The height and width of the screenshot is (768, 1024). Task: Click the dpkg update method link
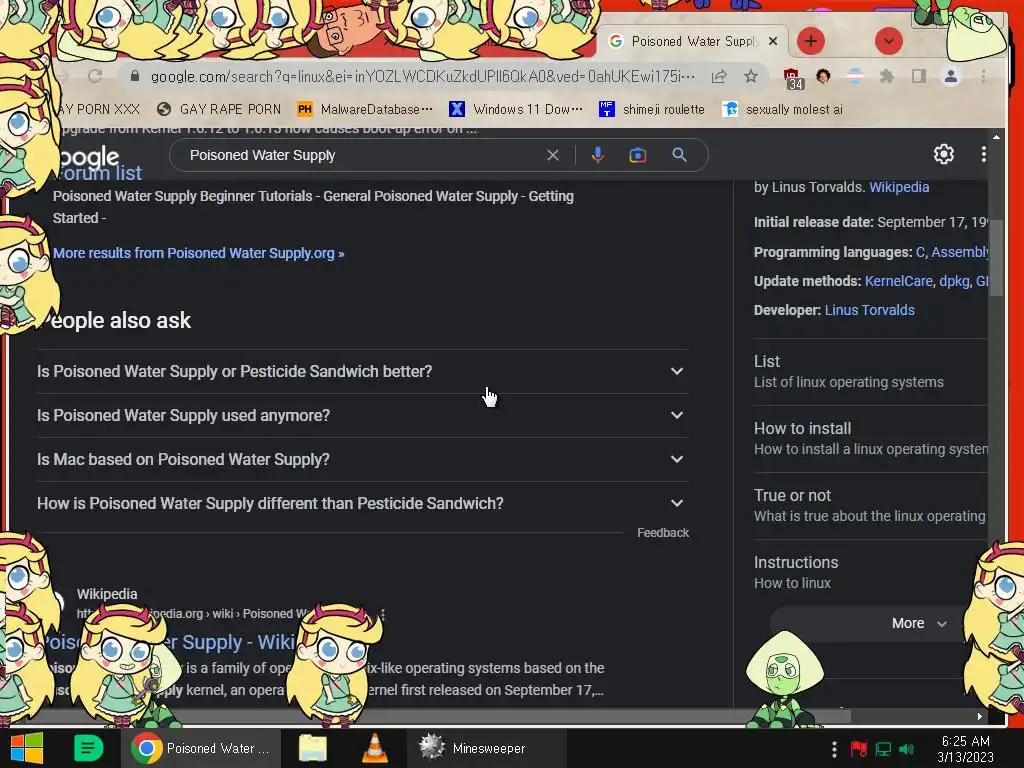pyautogui.click(x=954, y=281)
